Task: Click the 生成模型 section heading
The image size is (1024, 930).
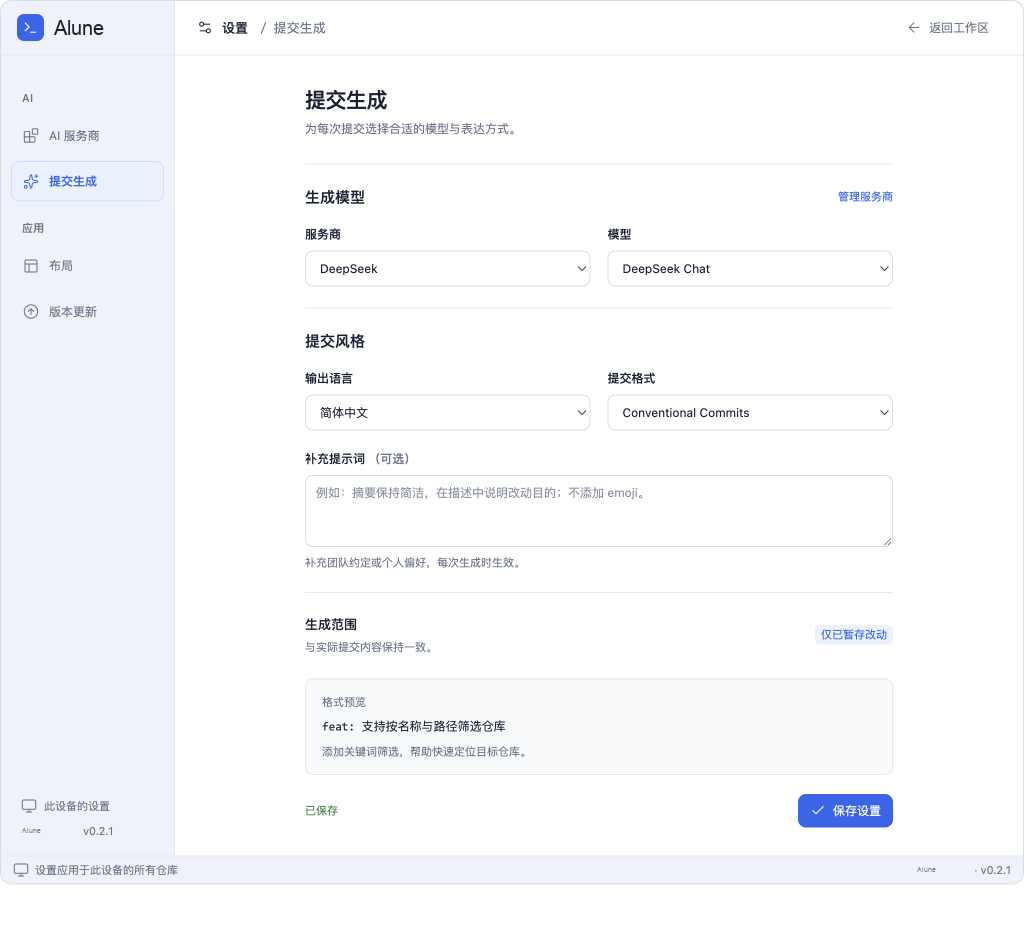Action: [x=334, y=197]
